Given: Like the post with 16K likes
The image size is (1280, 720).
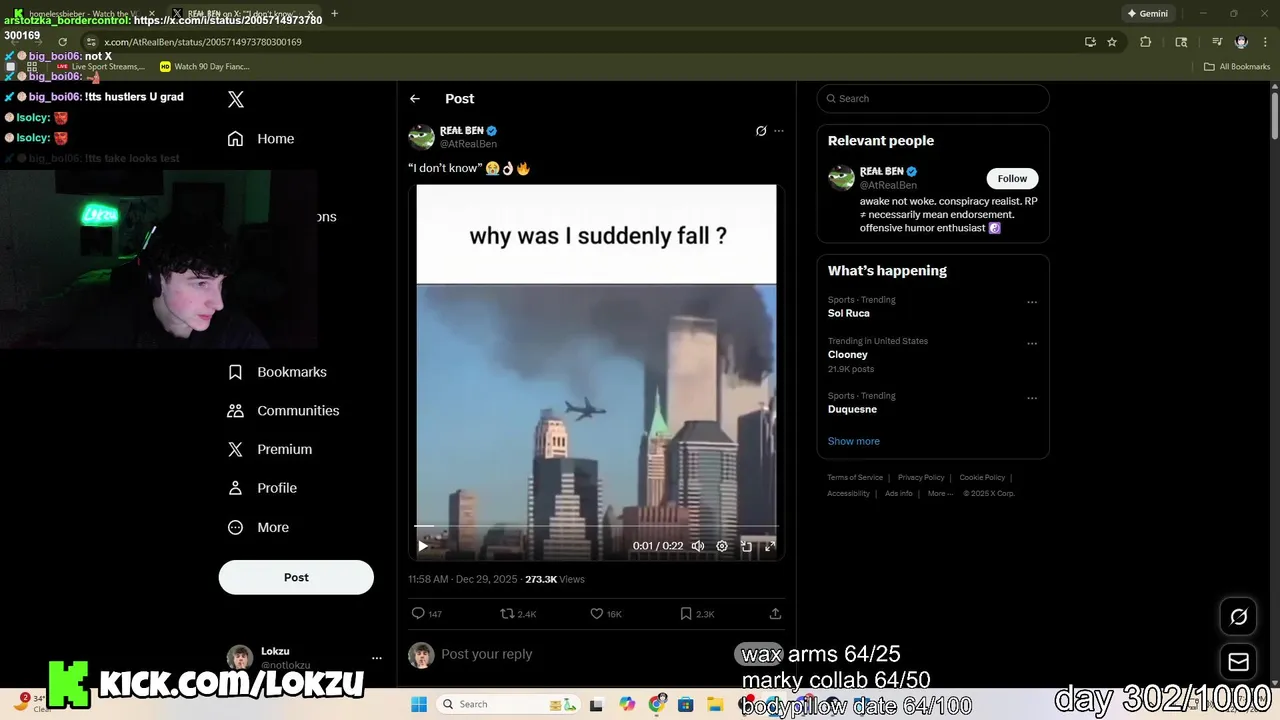Looking at the screenshot, I should (606, 614).
